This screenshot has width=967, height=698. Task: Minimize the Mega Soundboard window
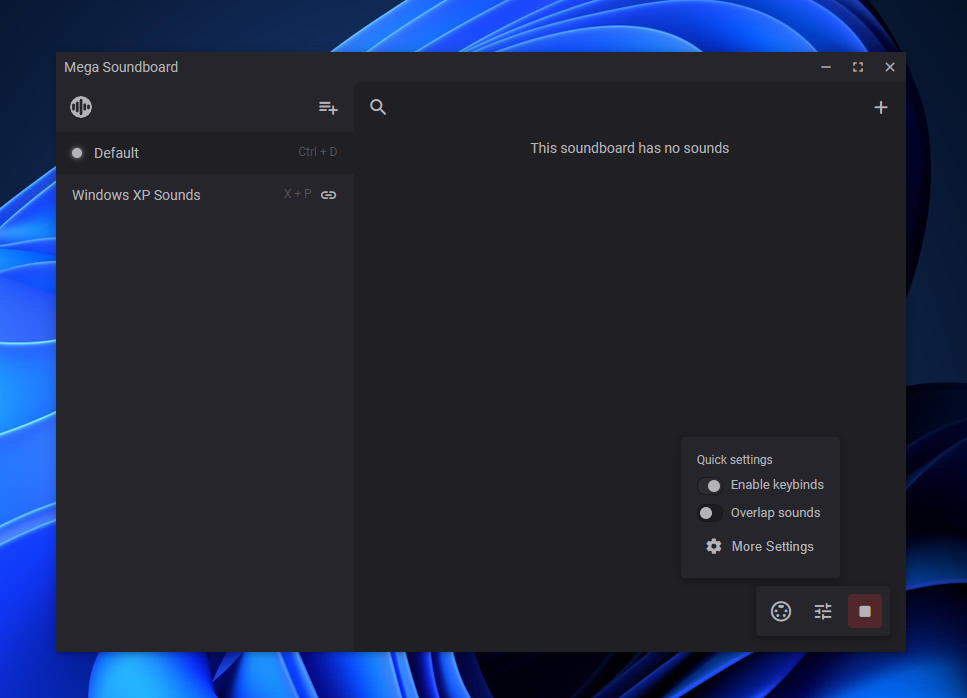point(826,67)
